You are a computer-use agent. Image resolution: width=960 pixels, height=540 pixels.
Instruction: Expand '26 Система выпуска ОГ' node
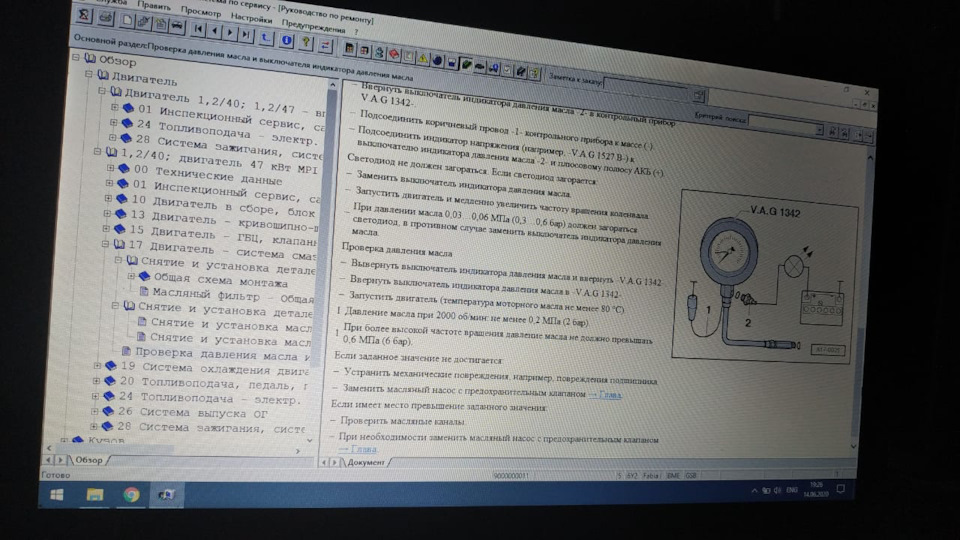click(94, 411)
